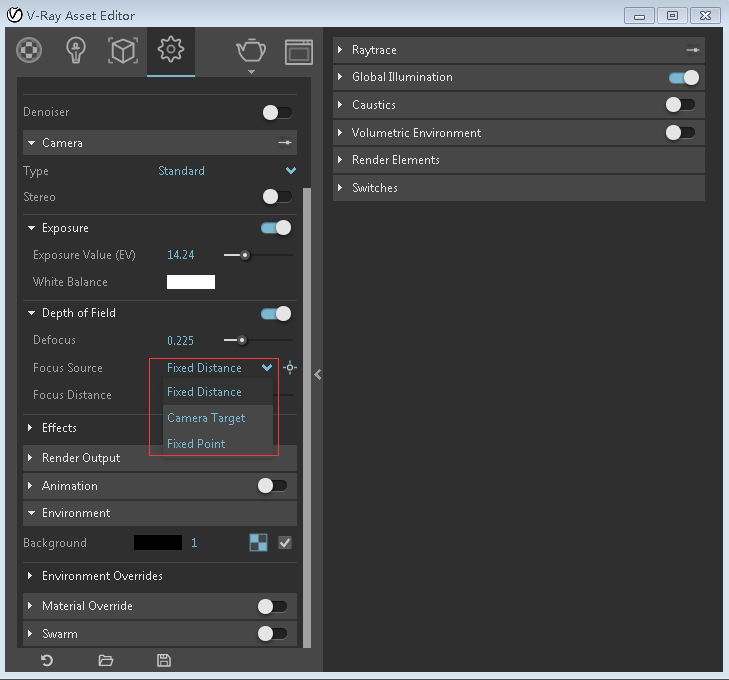Expand the Render Output section

[80, 458]
